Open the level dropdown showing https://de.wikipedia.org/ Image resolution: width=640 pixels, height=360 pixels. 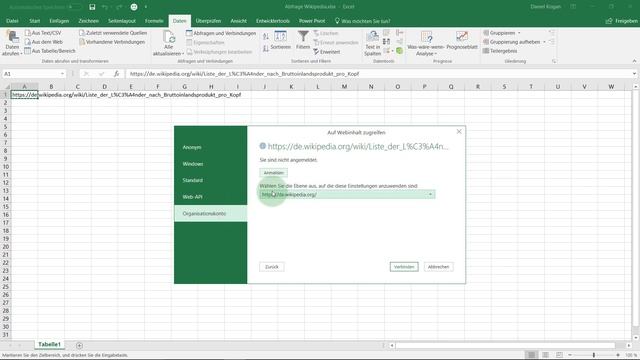347,195
